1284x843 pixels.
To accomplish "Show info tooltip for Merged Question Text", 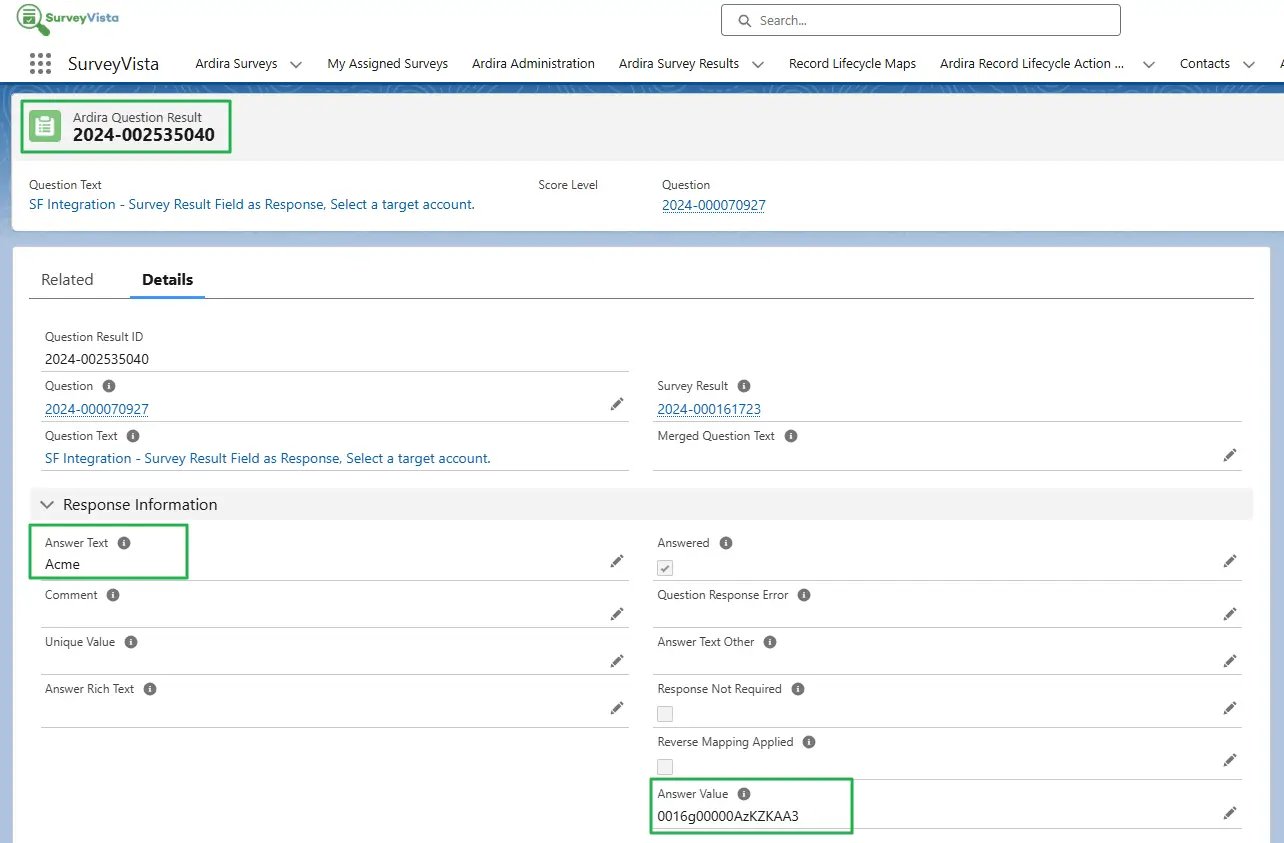I will (x=791, y=436).
